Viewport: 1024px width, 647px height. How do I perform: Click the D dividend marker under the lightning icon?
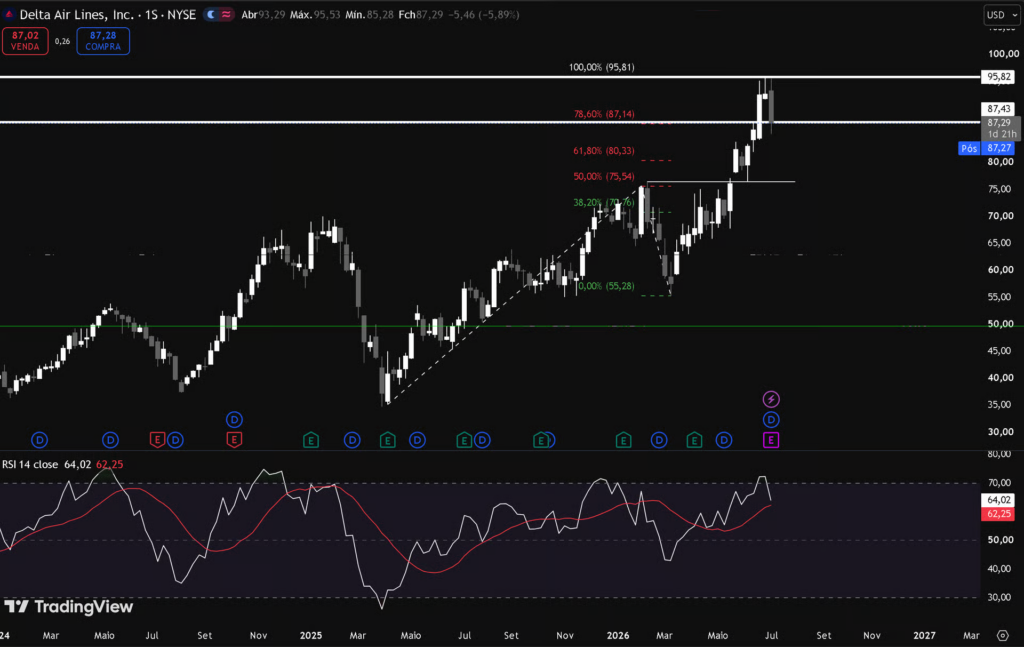tap(771, 419)
